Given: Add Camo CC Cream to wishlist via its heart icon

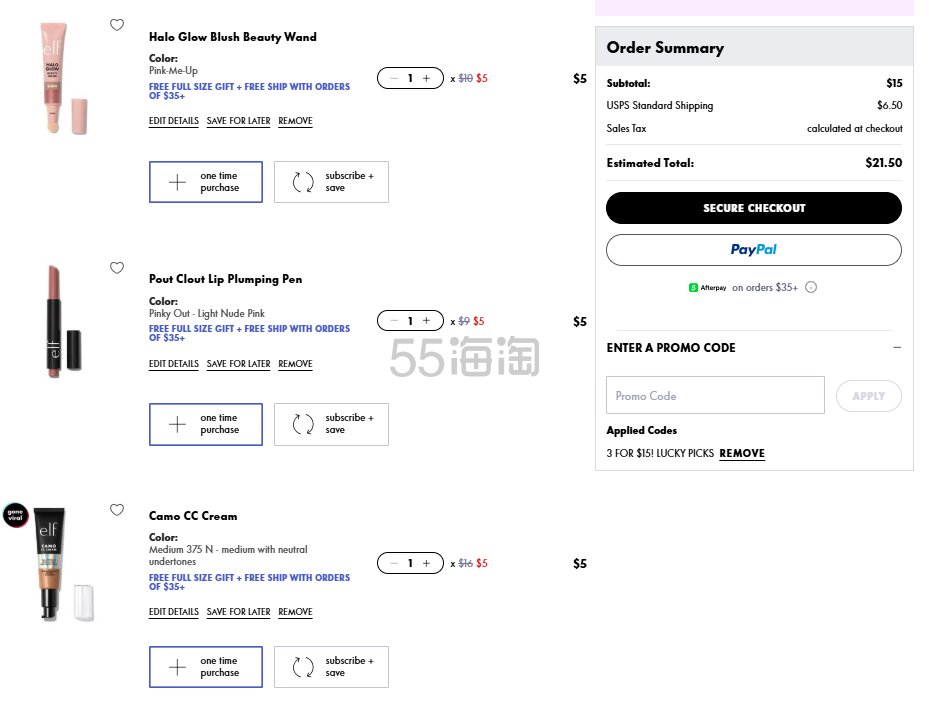Looking at the screenshot, I should (x=117, y=510).
